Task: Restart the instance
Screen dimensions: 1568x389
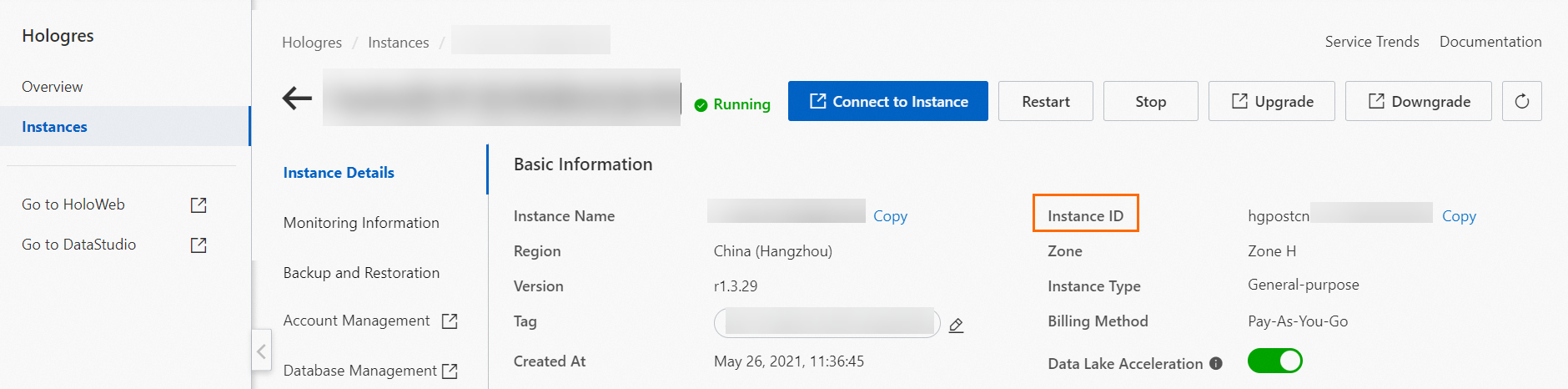Action: click(x=1045, y=101)
